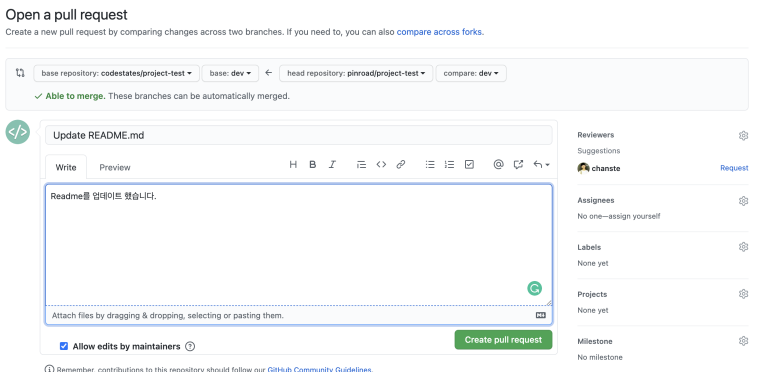Open the compare: dev branch dropdown
This screenshot has height=372, width=773.
coord(471,73)
